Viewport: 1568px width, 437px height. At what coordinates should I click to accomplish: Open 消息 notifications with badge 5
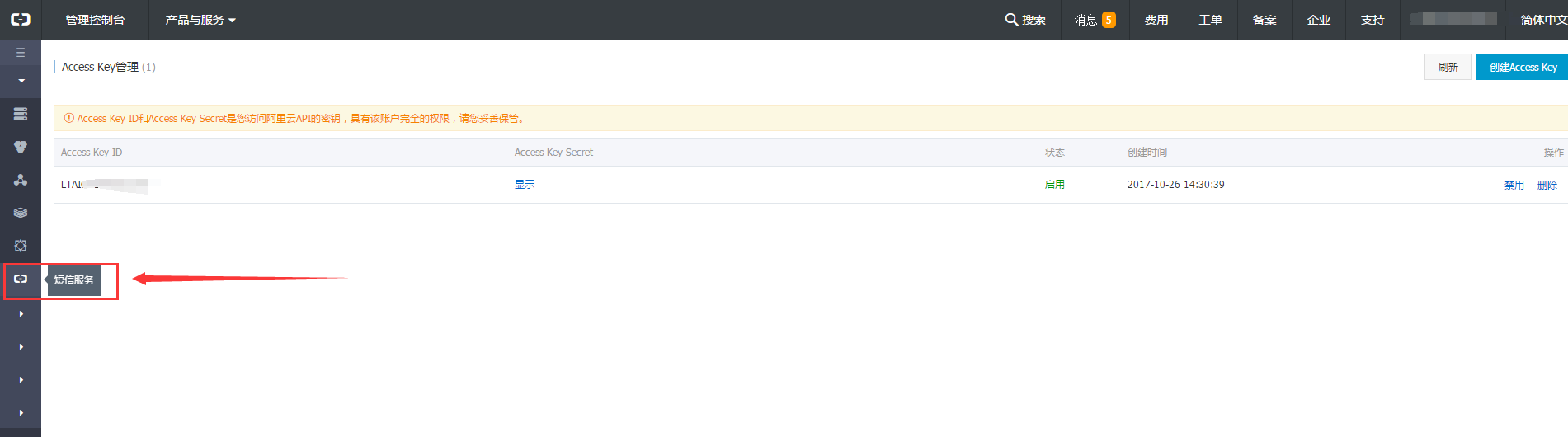[x=1095, y=20]
